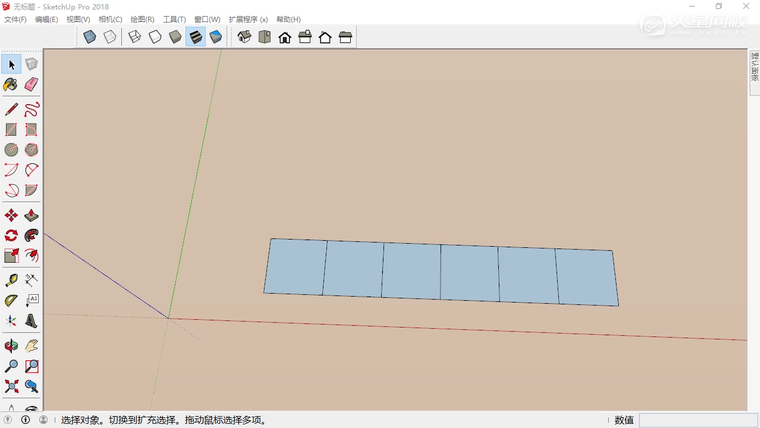Click the Zoom Extents tool
The width and height of the screenshot is (760, 428).
[11, 386]
